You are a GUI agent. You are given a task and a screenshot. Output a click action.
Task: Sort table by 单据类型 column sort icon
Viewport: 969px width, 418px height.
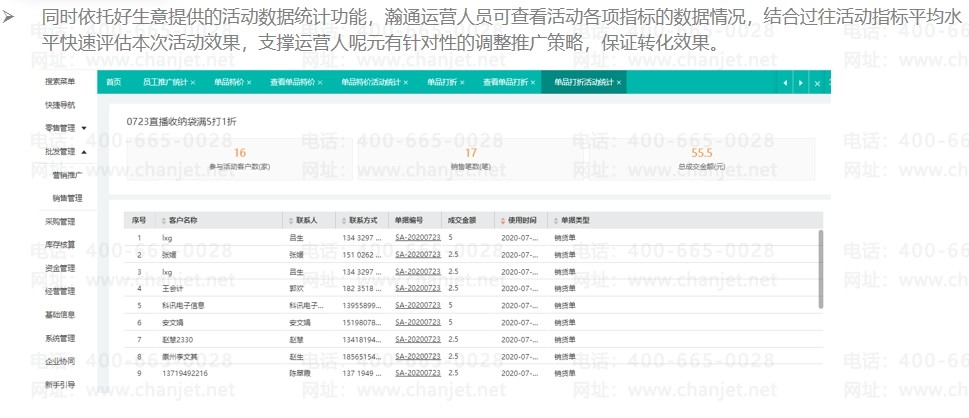(556, 221)
